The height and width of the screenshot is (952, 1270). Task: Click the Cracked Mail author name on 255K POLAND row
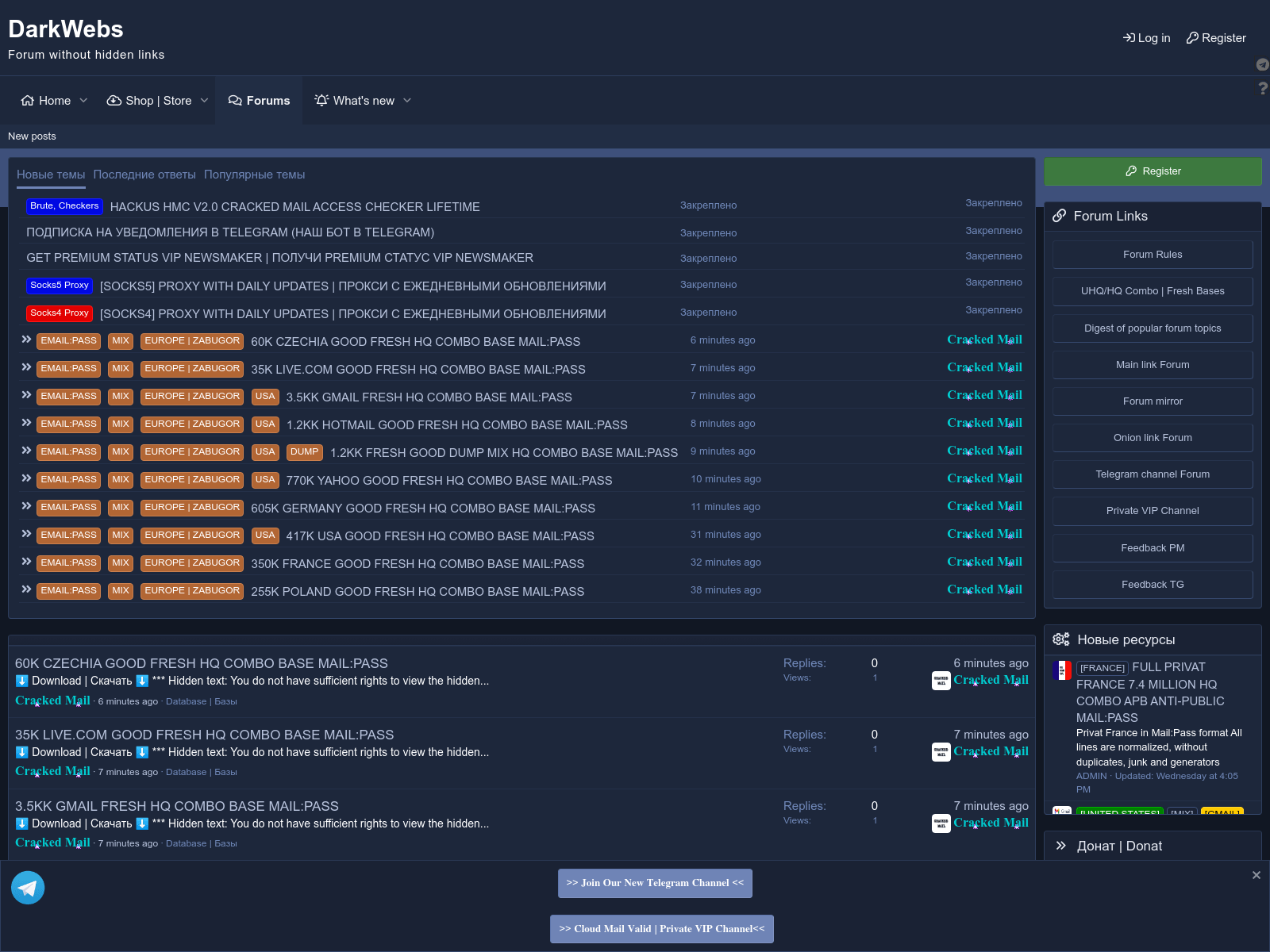pos(984,589)
